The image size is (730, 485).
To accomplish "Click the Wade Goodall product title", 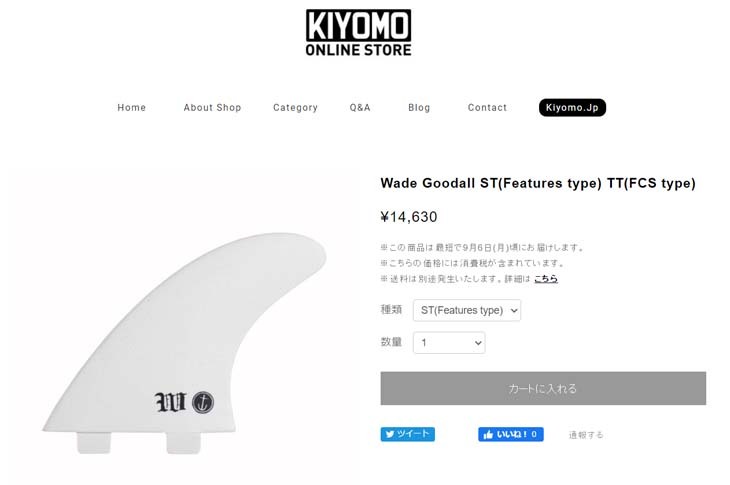I will (538, 183).
